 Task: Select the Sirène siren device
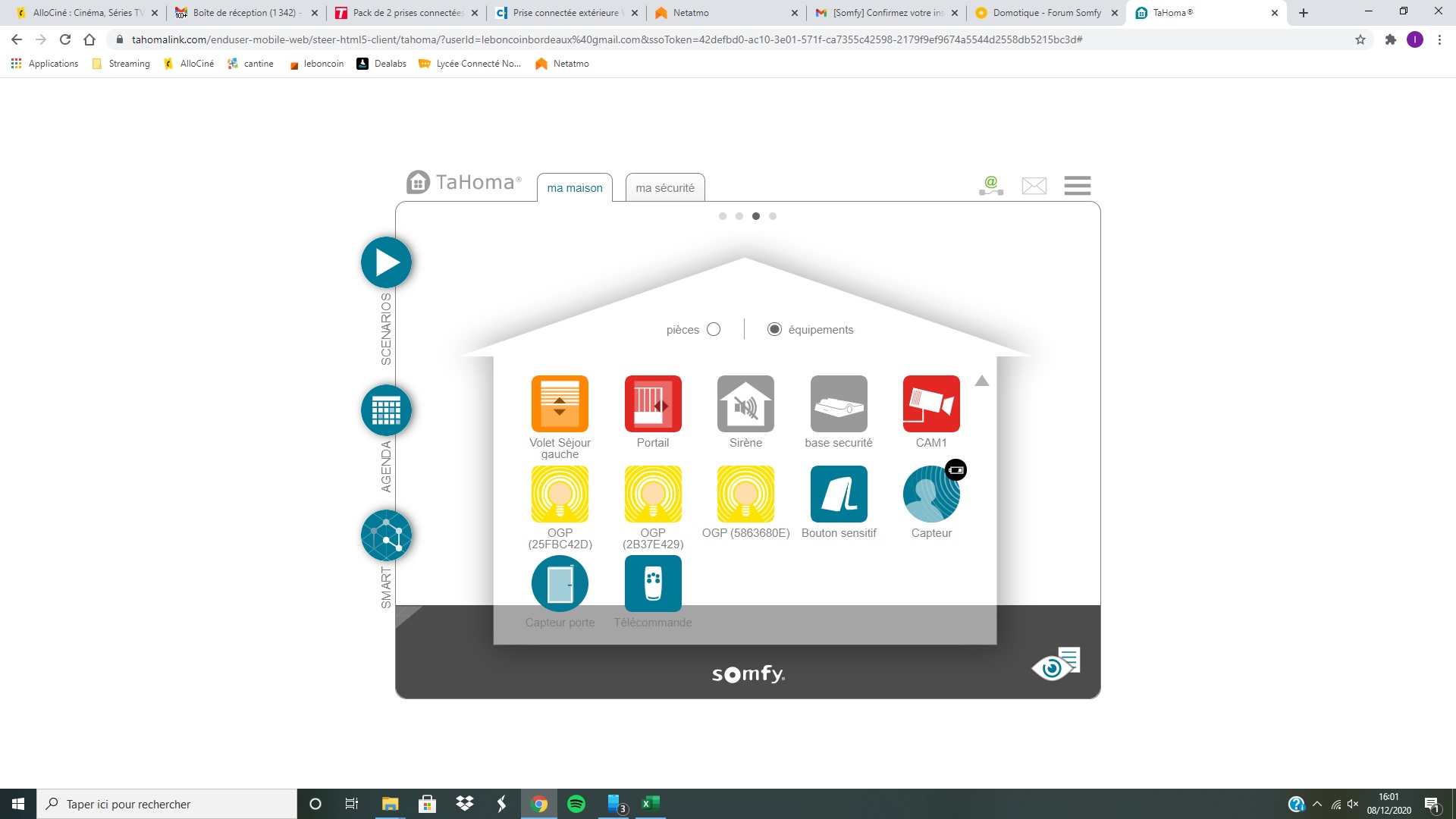pos(745,403)
